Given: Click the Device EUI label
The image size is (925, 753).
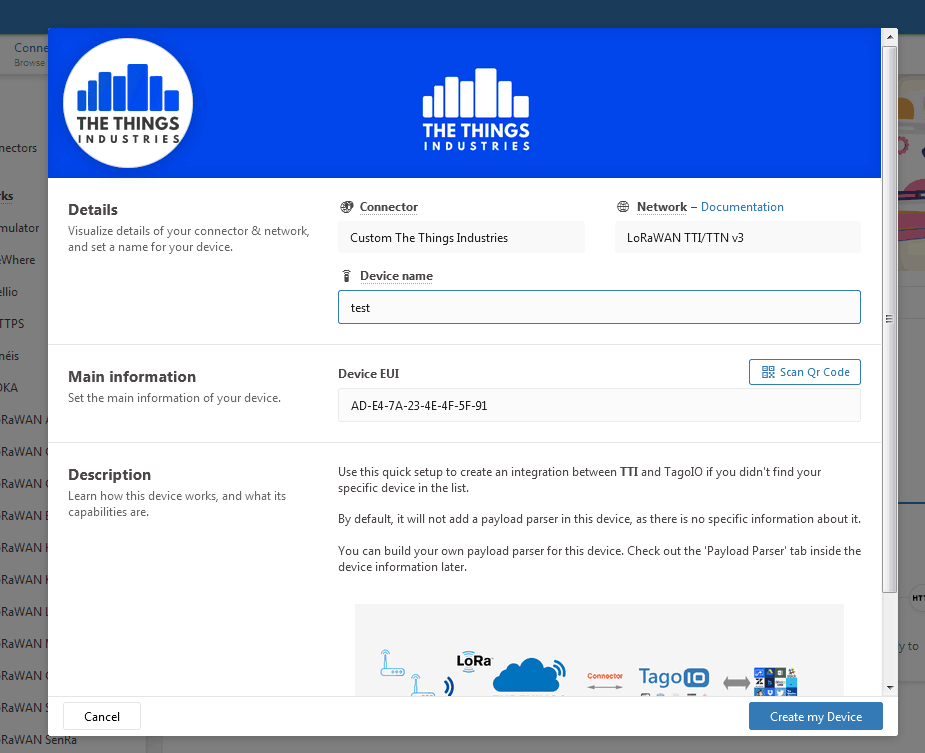Looking at the screenshot, I should pyautogui.click(x=369, y=374).
